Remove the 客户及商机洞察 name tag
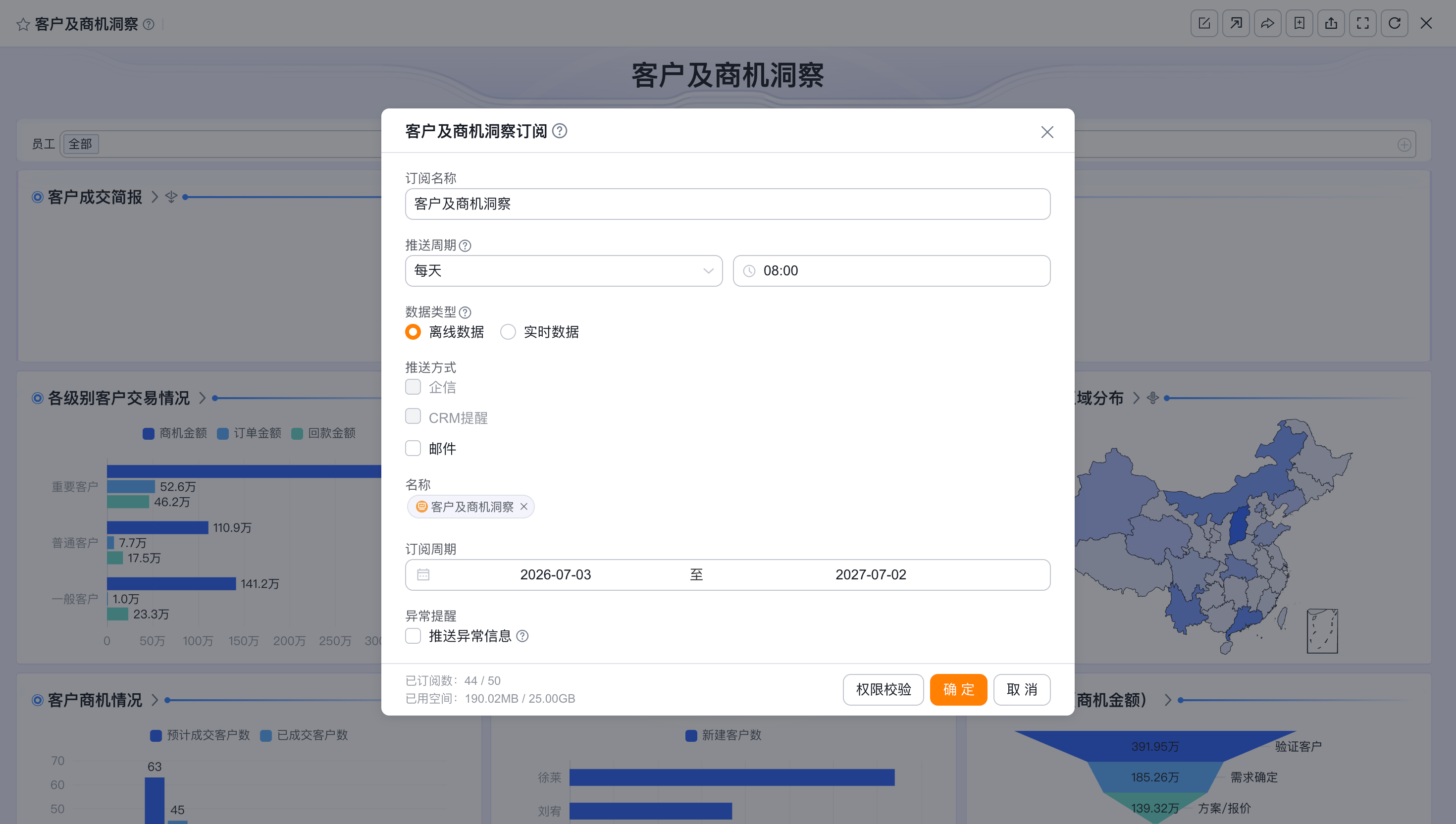This screenshot has width=1456, height=824. [x=524, y=507]
